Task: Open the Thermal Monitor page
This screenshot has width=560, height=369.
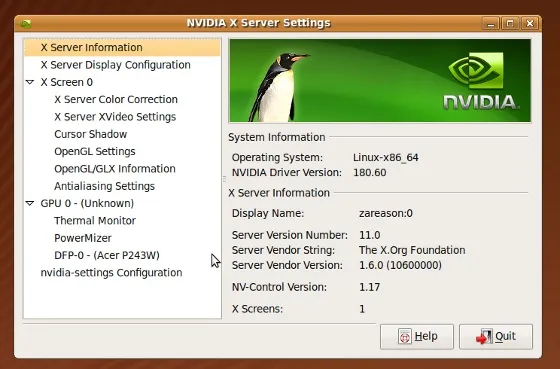Action: tap(95, 221)
